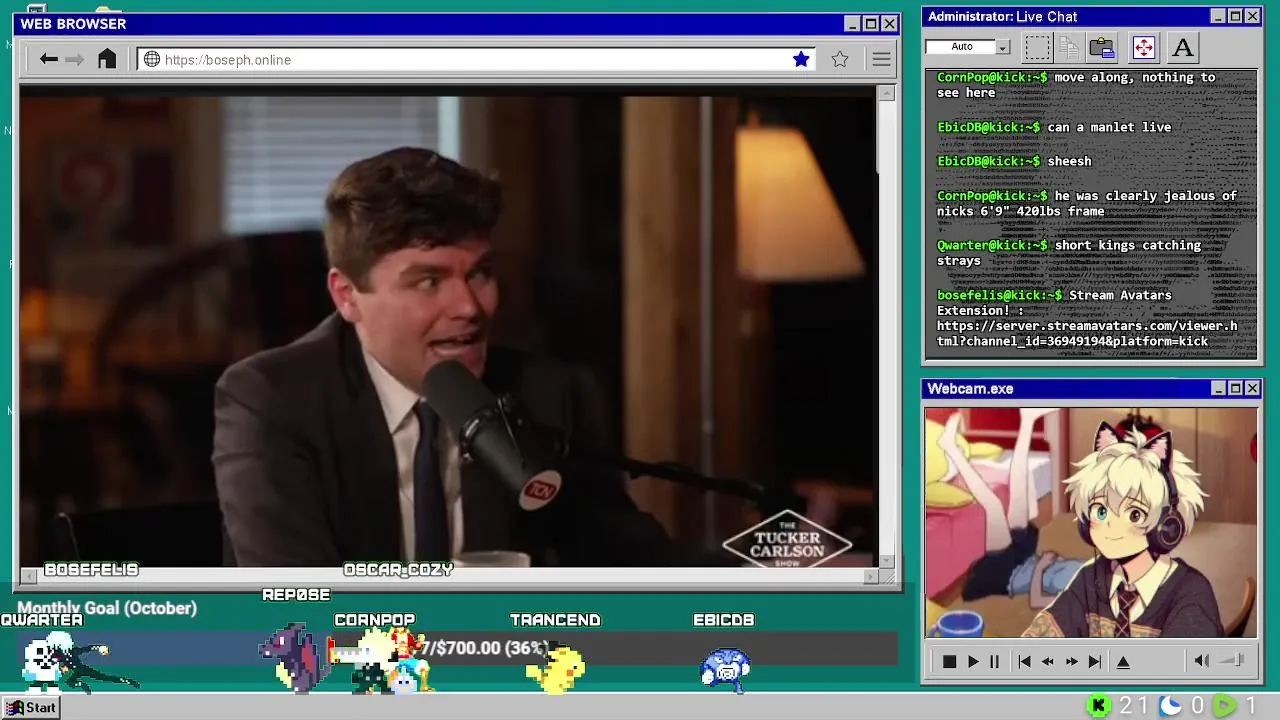Click the blue crescent tray icon
1280x720 pixels.
pos(1170,706)
